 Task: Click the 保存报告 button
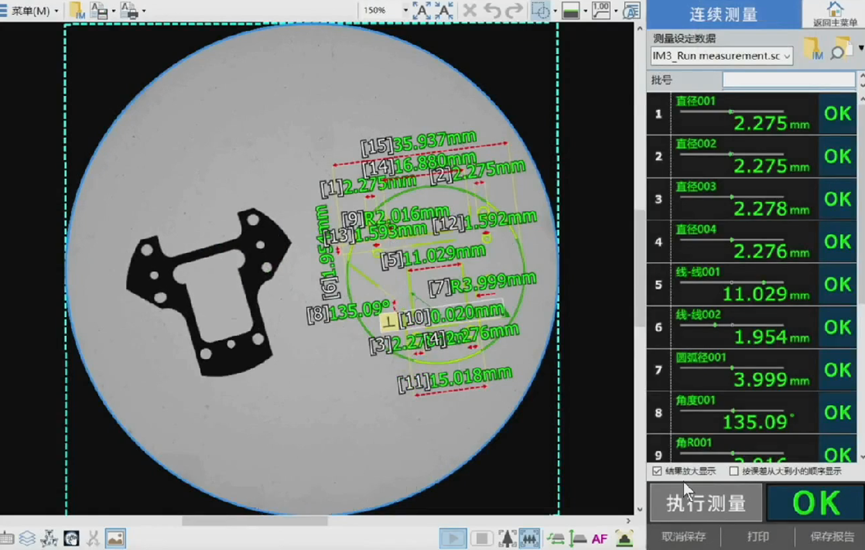coord(832,537)
